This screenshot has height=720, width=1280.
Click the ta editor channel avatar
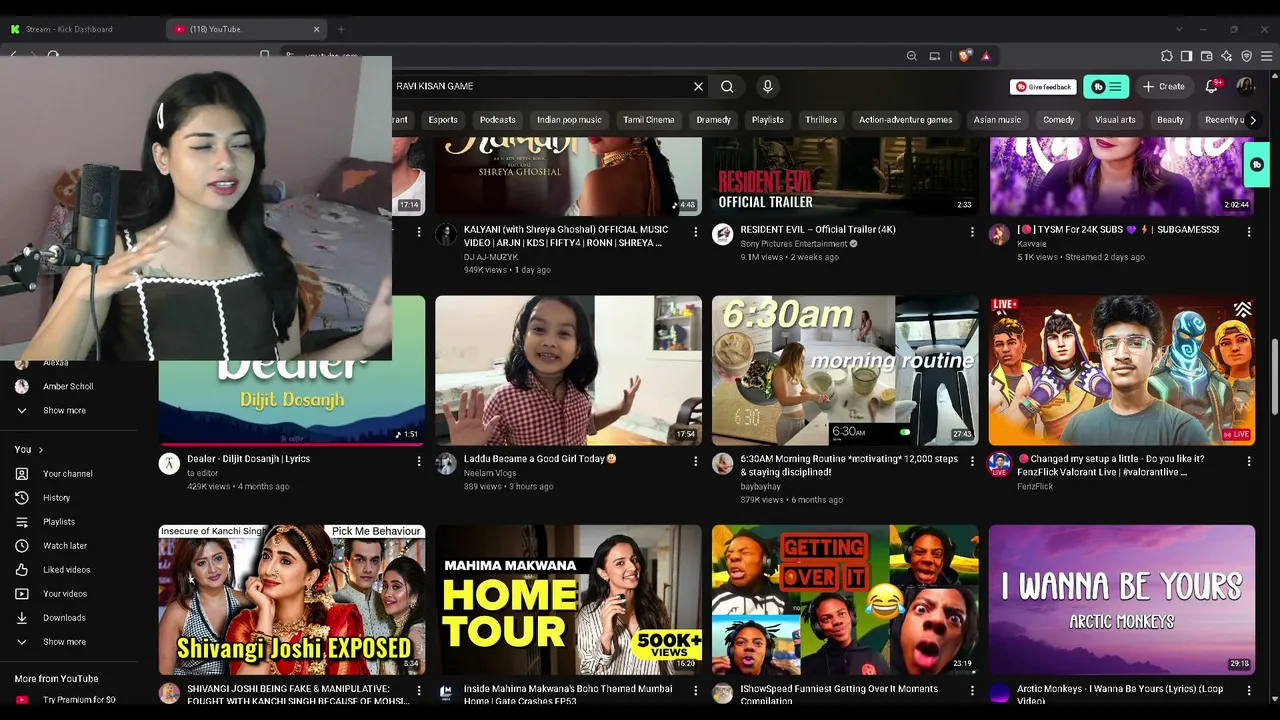(x=169, y=464)
